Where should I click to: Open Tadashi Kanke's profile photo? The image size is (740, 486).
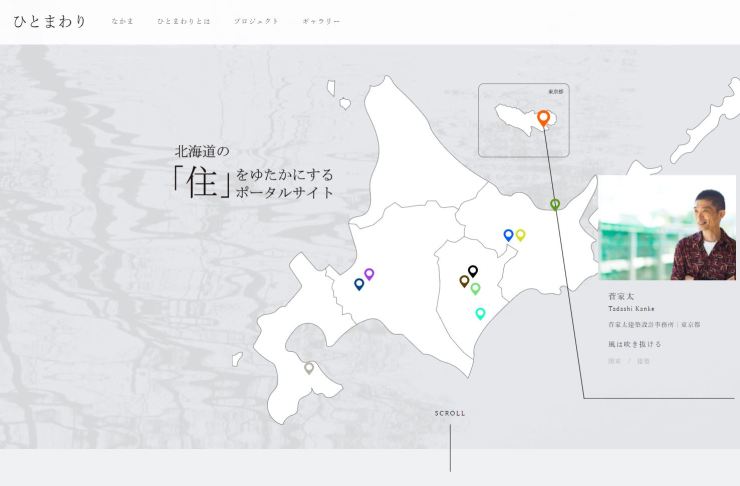pyautogui.click(x=666, y=228)
